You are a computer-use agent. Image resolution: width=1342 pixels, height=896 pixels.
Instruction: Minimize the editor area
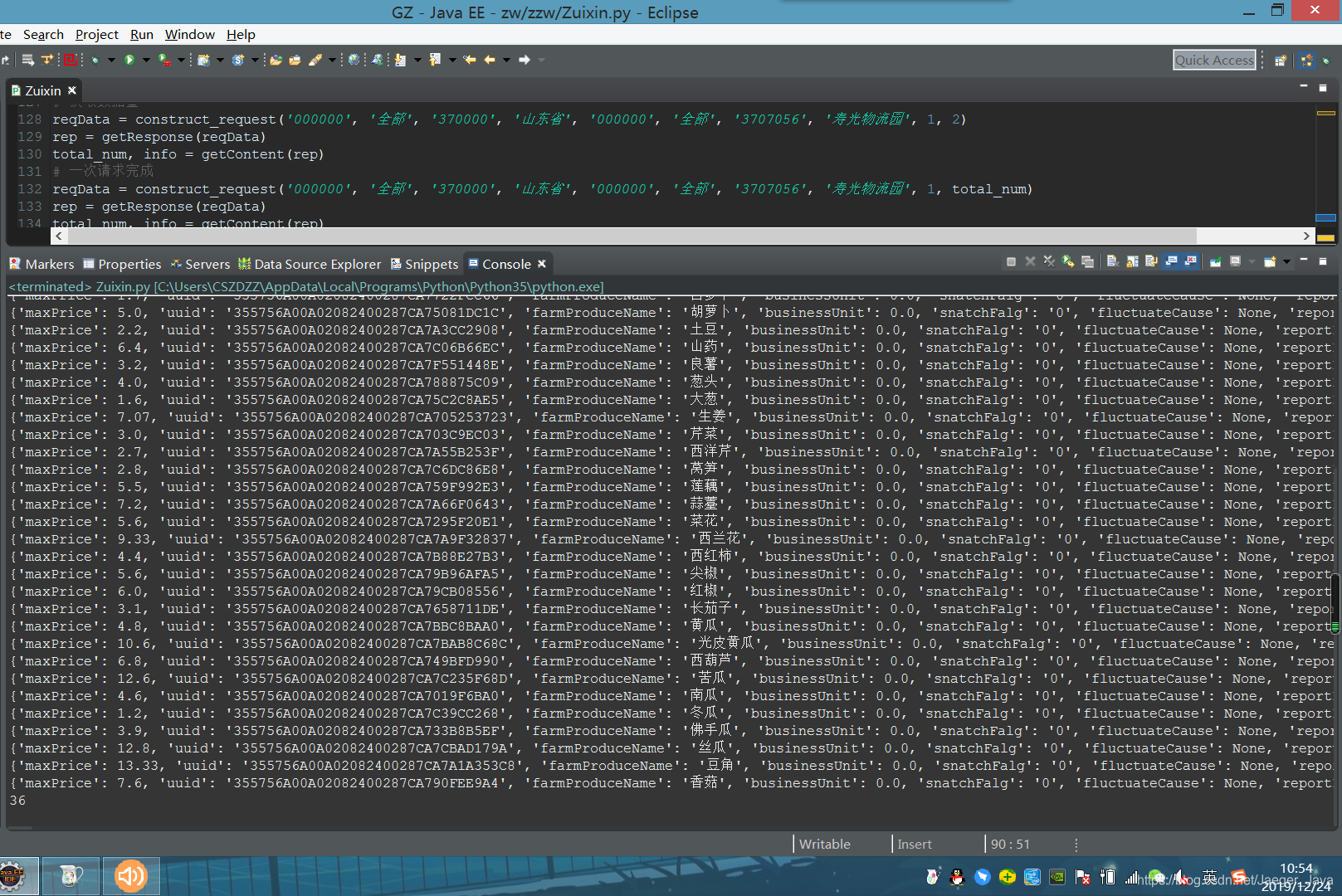coord(1304,86)
